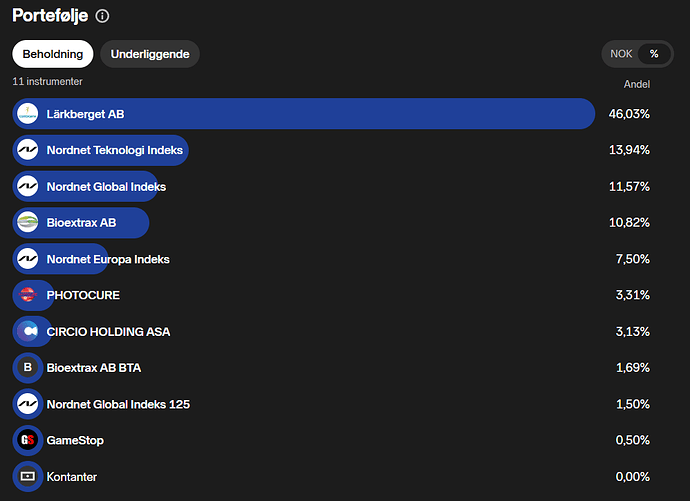Click the Lärkberget AB logo icon
The height and width of the screenshot is (501, 690).
28,114
